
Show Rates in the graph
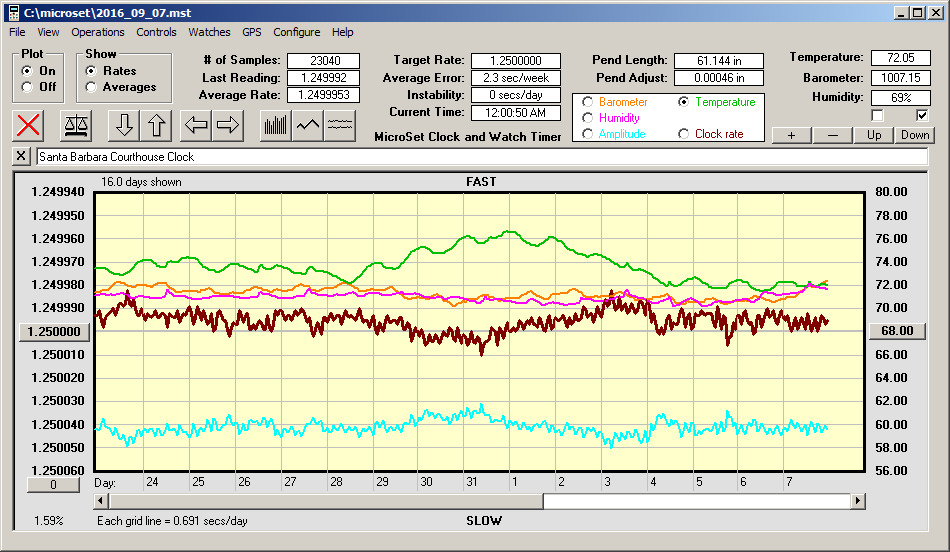pyautogui.click(x=91, y=71)
